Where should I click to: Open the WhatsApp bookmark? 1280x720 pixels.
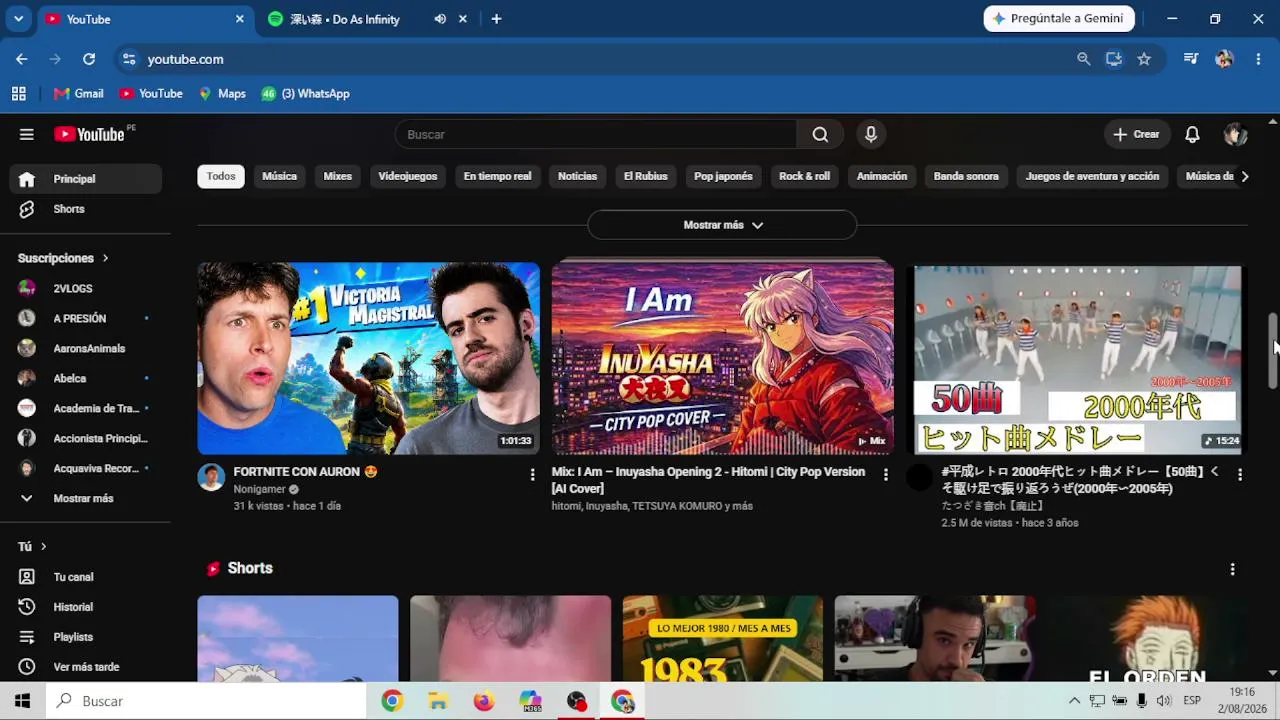(306, 94)
